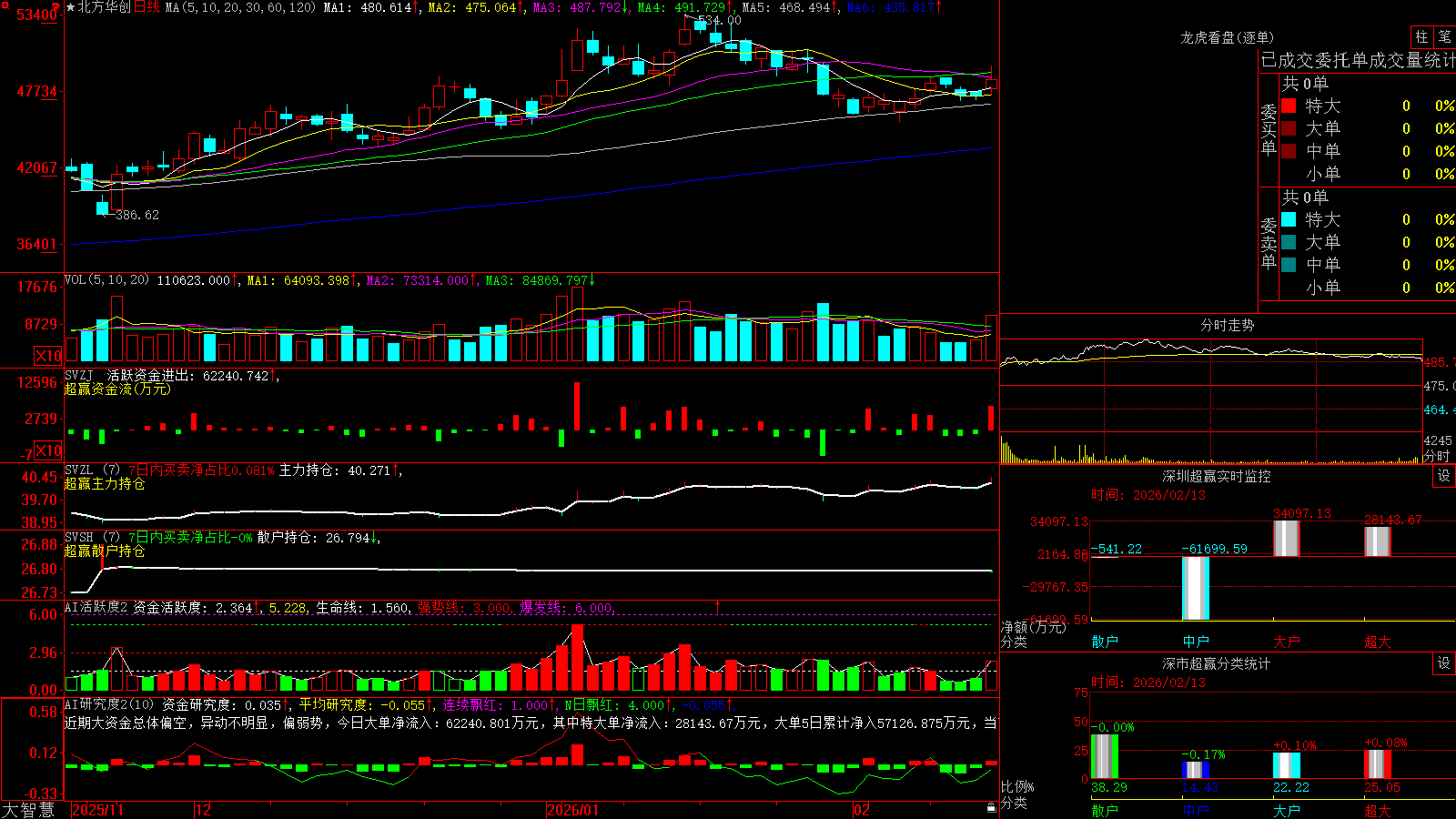The height and width of the screenshot is (819, 1456).
Task: Select the 散户 percentage bar labeled 38.29
Action: (x=1105, y=756)
